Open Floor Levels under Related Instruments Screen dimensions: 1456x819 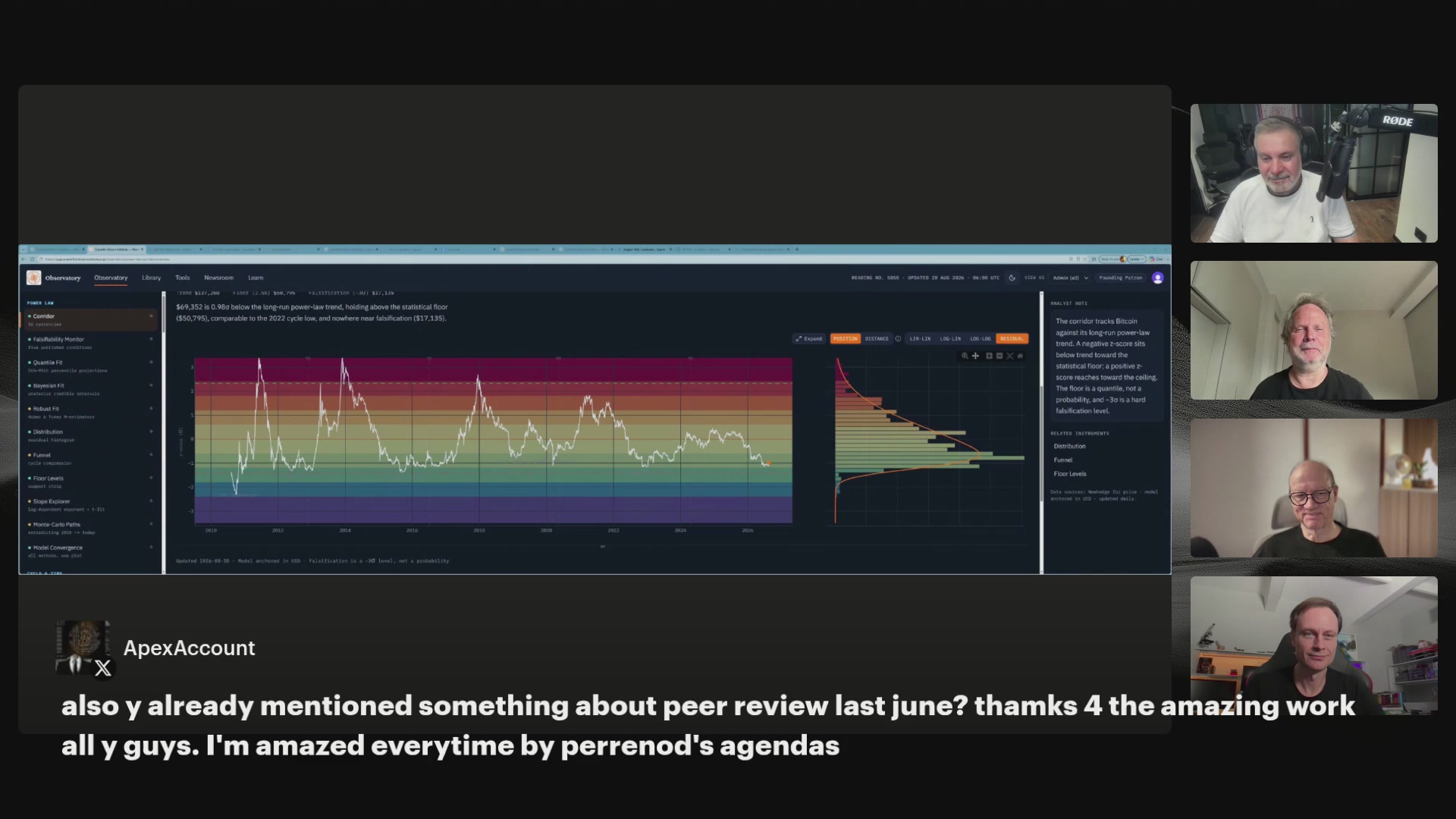(1069, 473)
